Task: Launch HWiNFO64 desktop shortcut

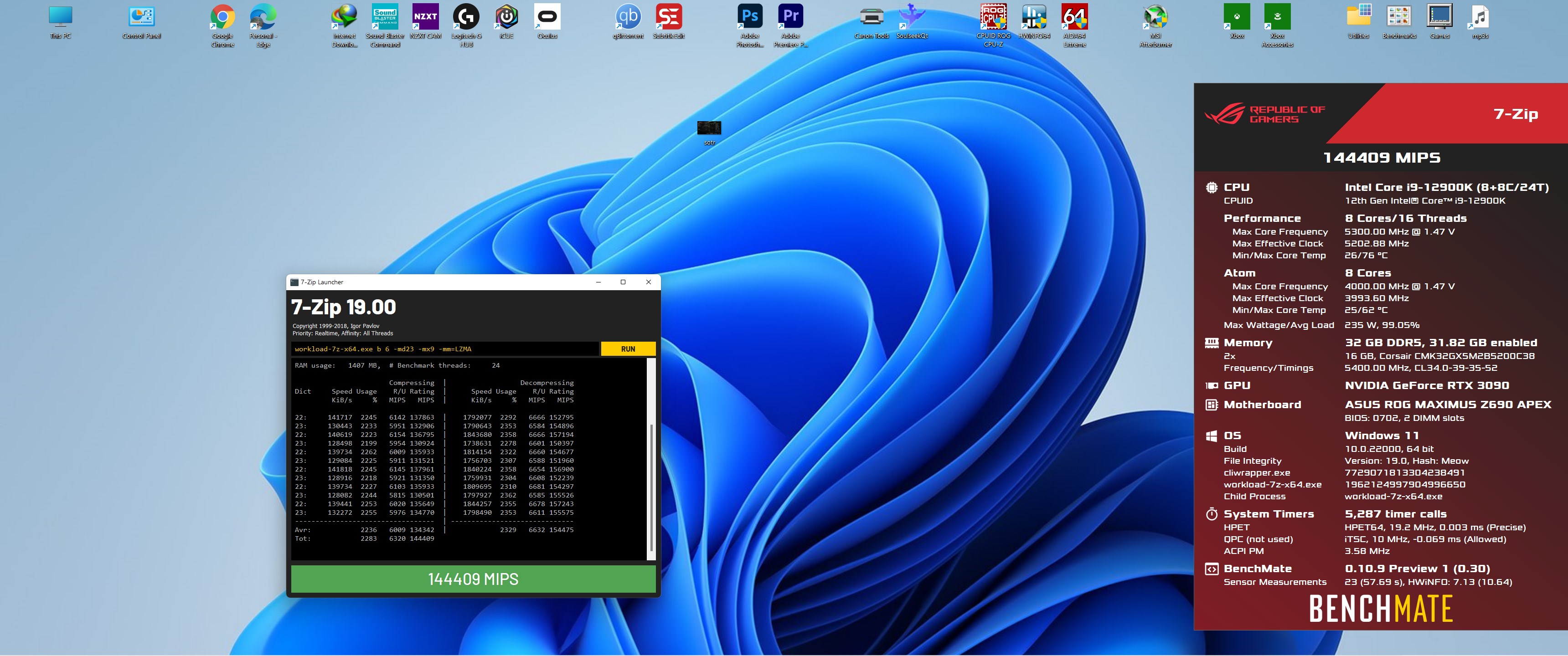Action: coord(1034,22)
